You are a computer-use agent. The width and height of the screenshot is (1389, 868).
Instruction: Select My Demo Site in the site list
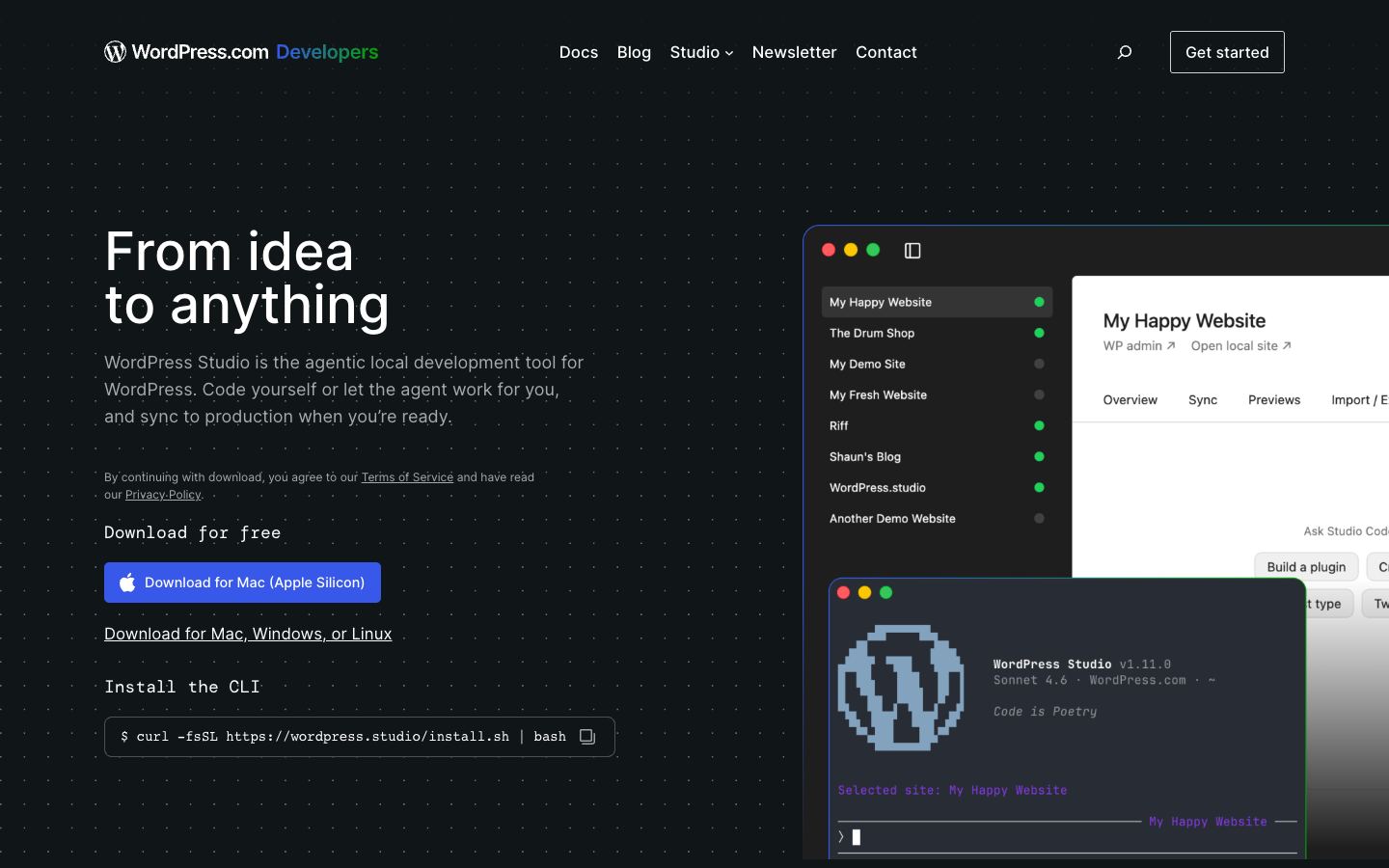937,364
